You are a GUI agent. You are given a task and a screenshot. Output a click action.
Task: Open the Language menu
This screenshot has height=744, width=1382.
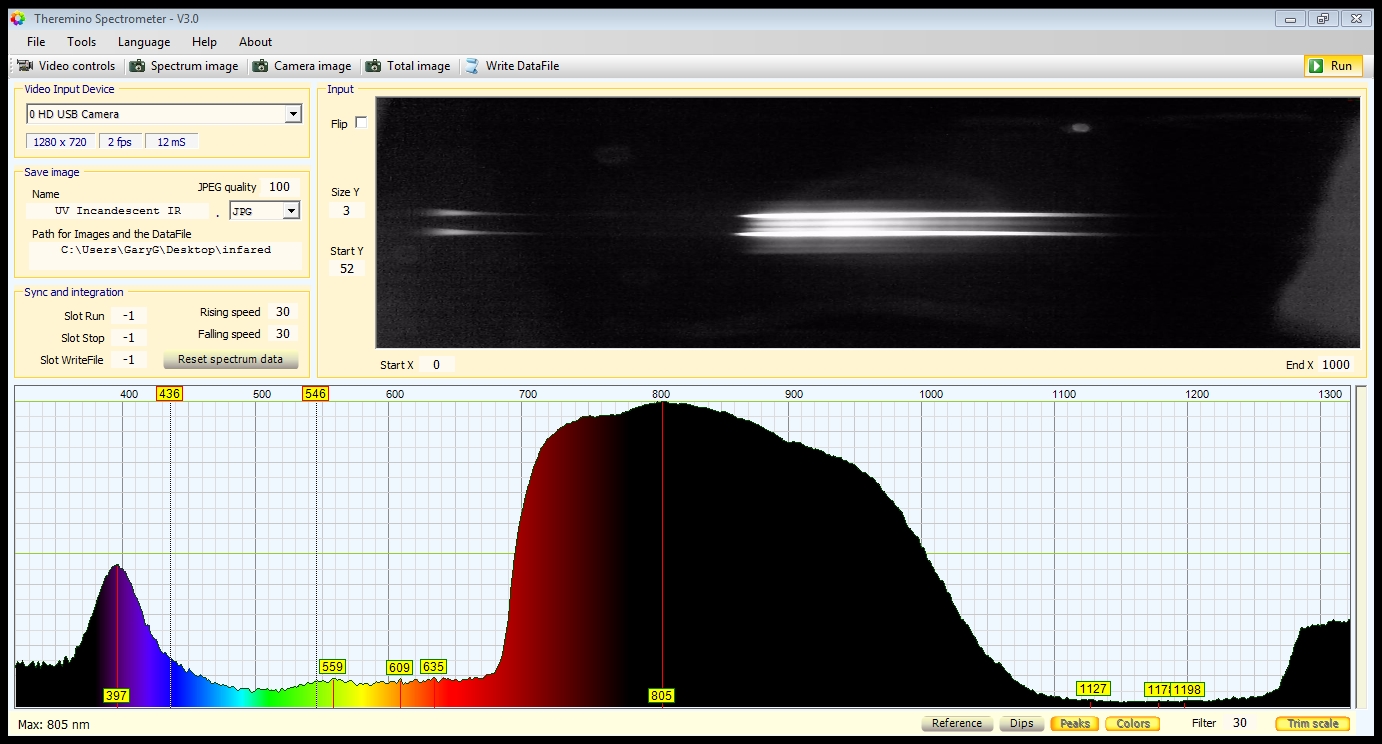[144, 42]
